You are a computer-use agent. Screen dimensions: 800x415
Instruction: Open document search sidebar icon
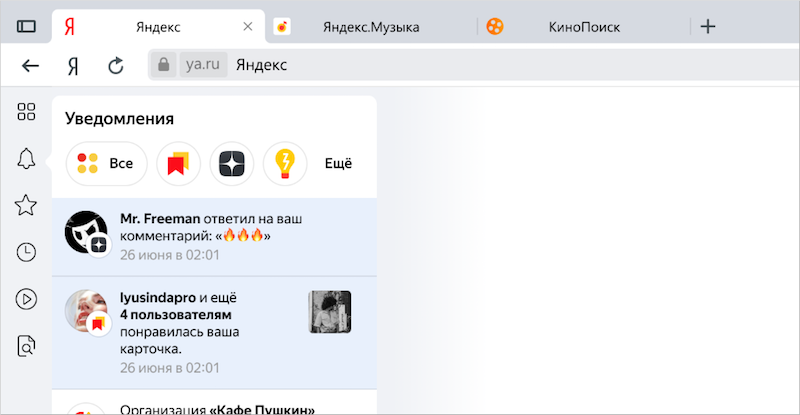(26, 346)
